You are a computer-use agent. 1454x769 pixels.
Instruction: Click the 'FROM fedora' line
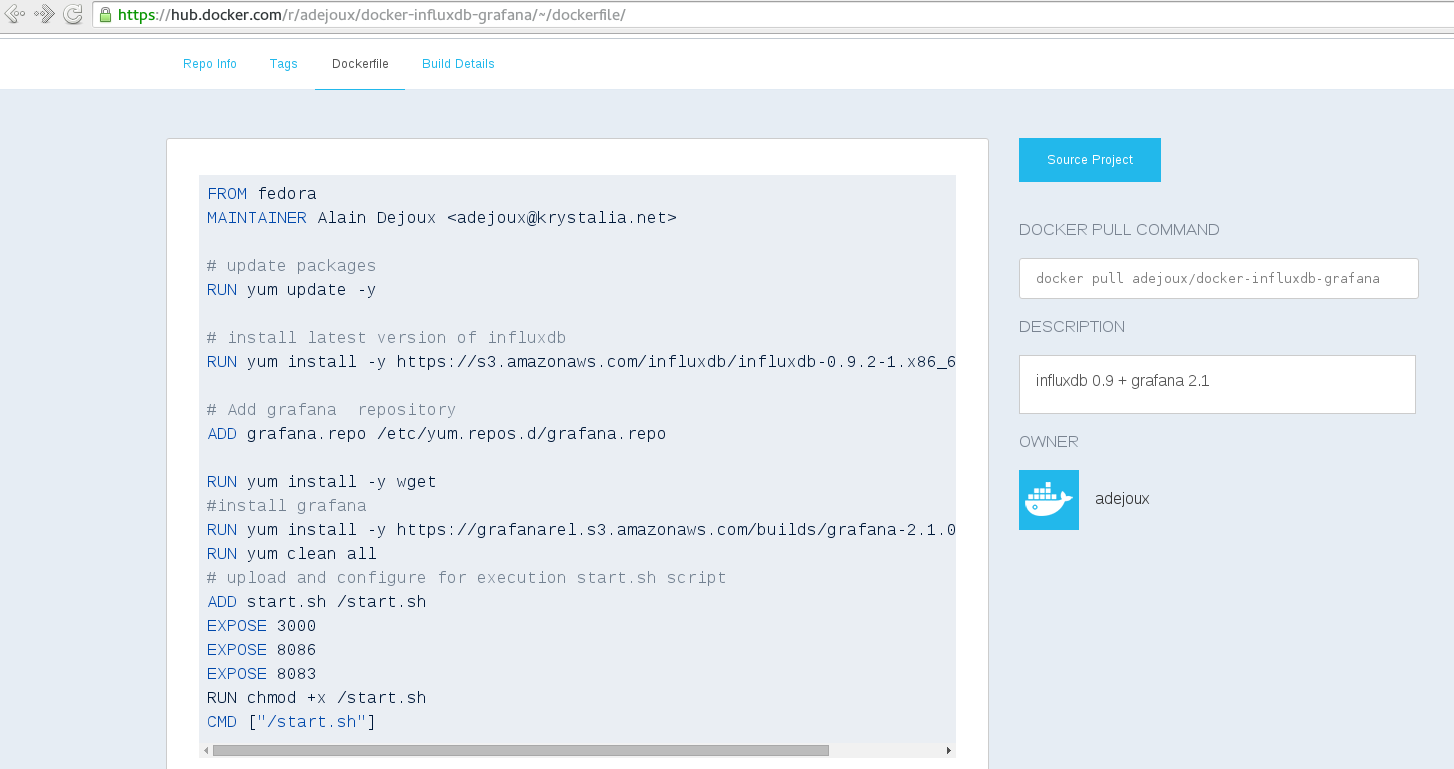[x=262, y=194]
